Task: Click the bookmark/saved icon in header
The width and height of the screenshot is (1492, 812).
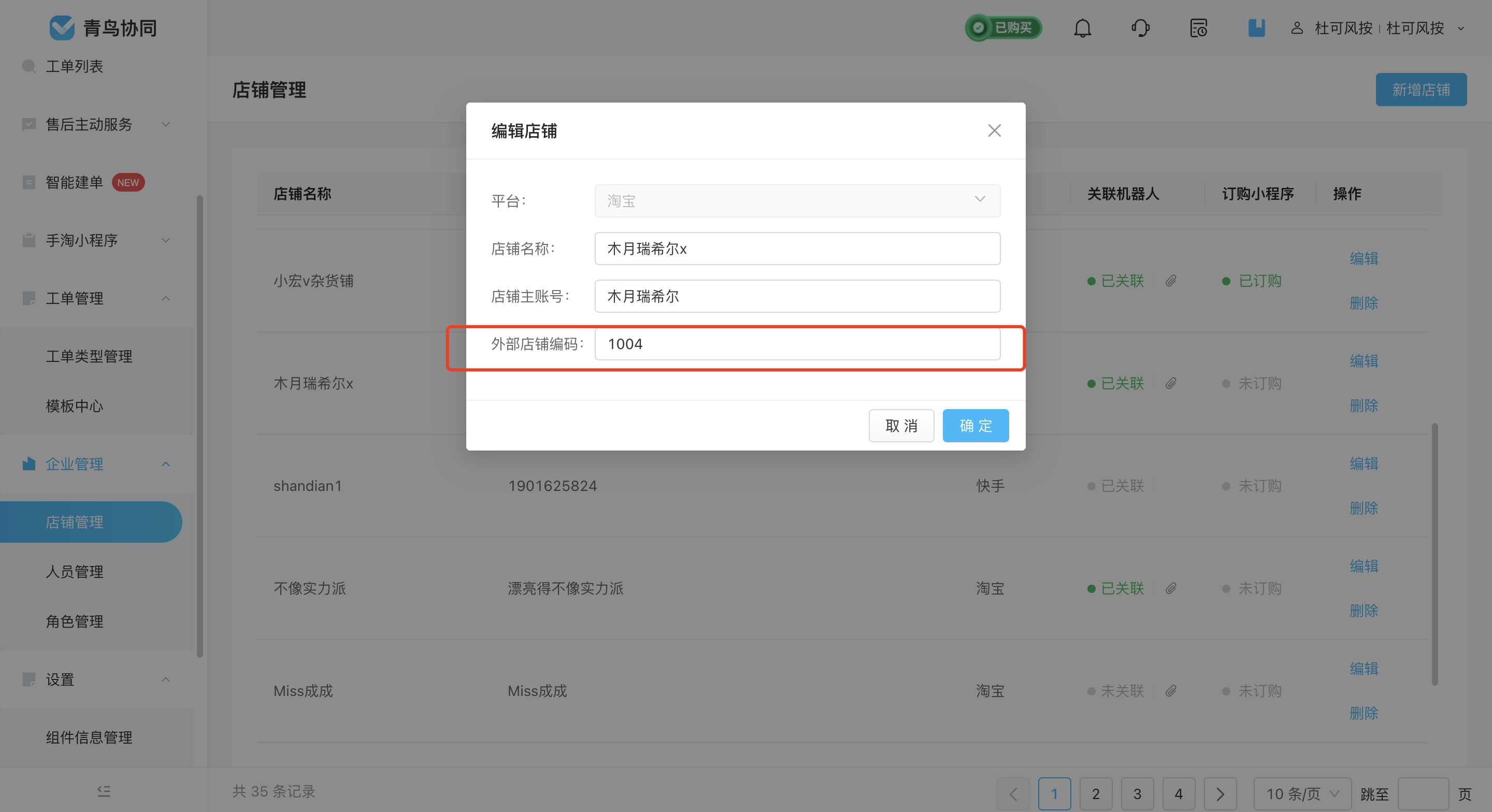Action: point(1255,27)
